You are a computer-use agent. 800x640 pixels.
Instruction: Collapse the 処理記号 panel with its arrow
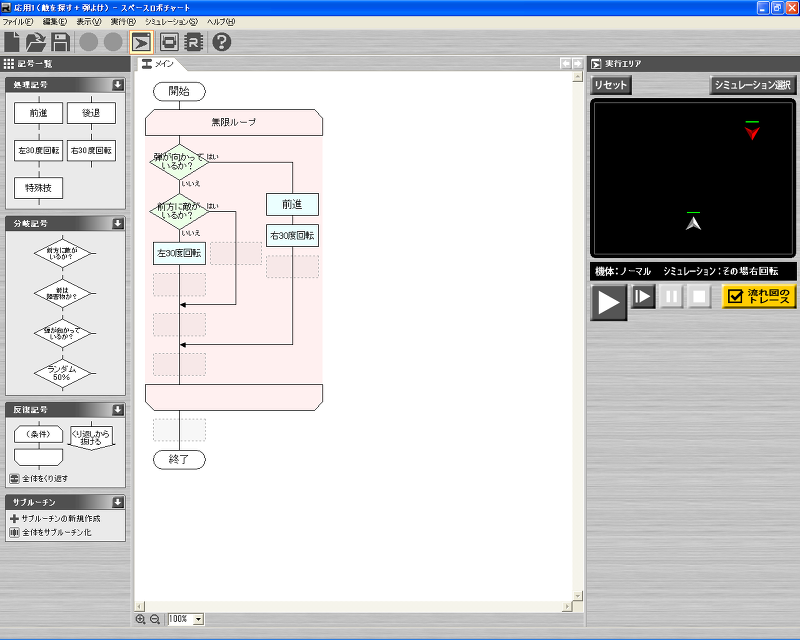click(x=117, y=85)
